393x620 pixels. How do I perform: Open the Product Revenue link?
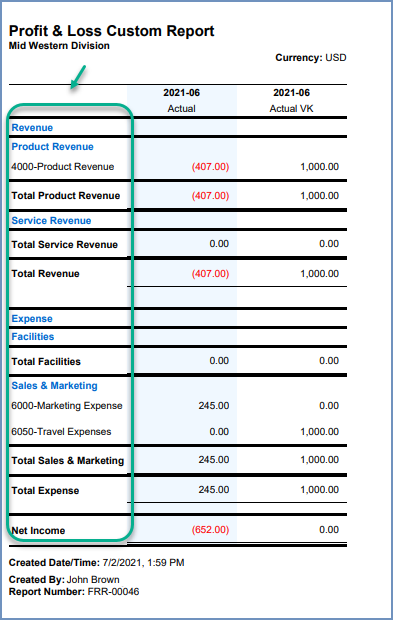coord(53,147)
